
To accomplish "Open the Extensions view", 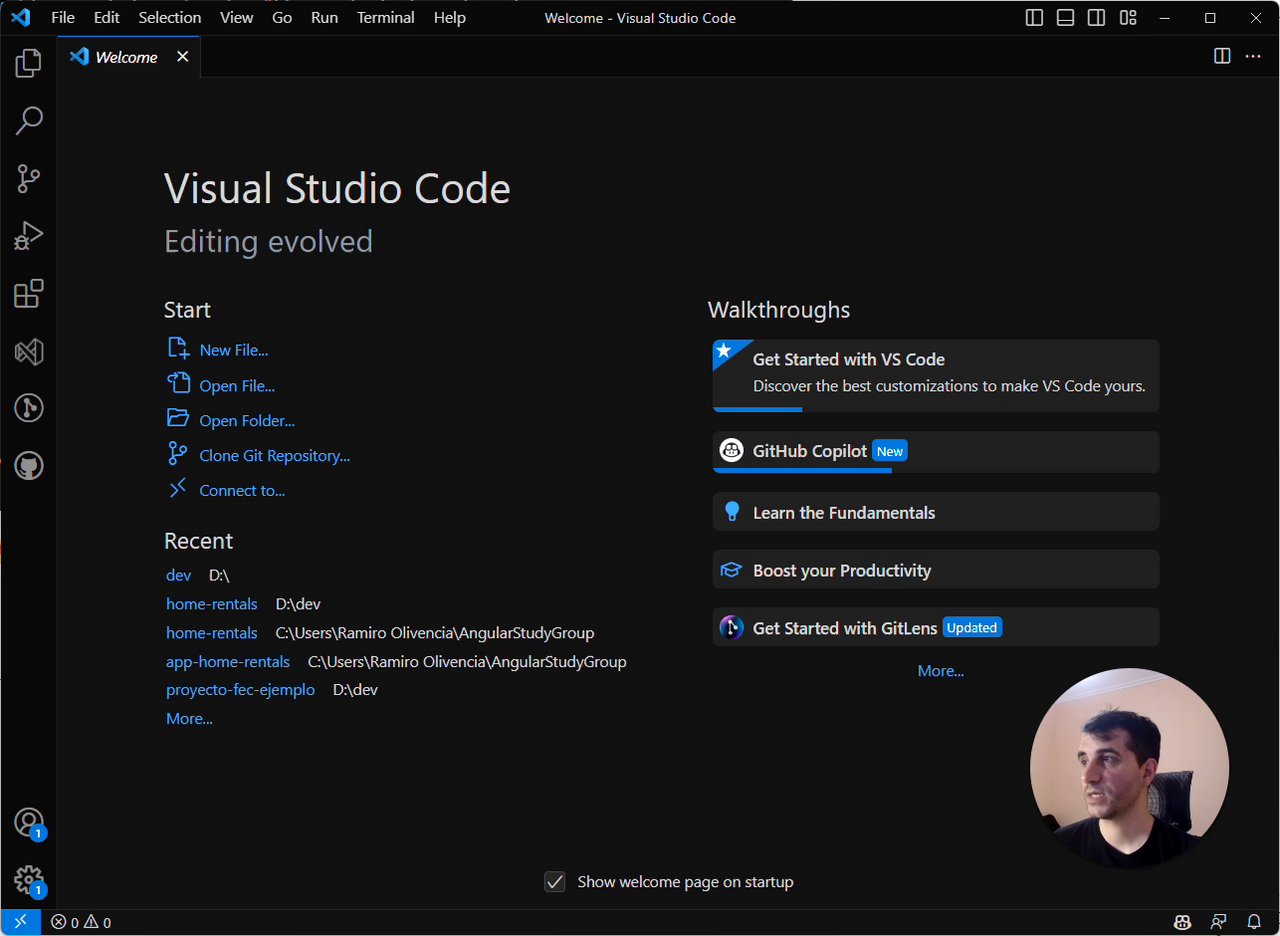I will point(29,294).
